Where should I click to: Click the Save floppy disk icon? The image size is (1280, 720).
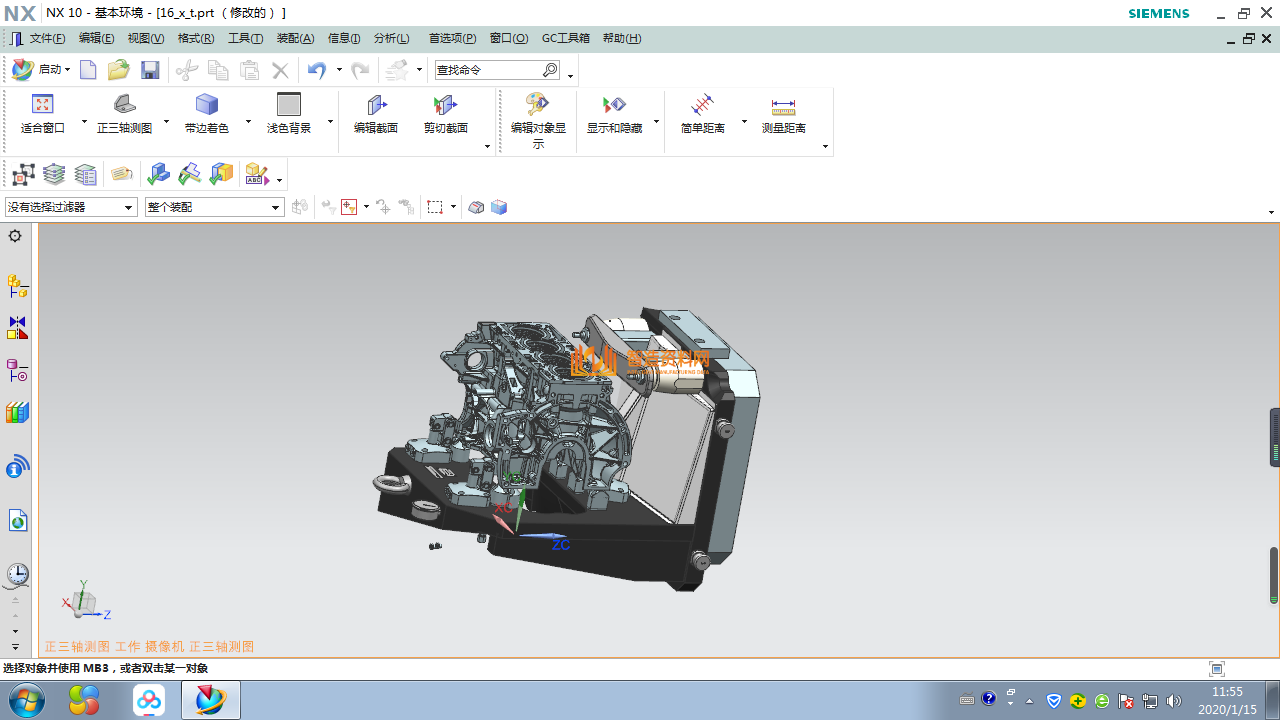click(x=150, y=70)
